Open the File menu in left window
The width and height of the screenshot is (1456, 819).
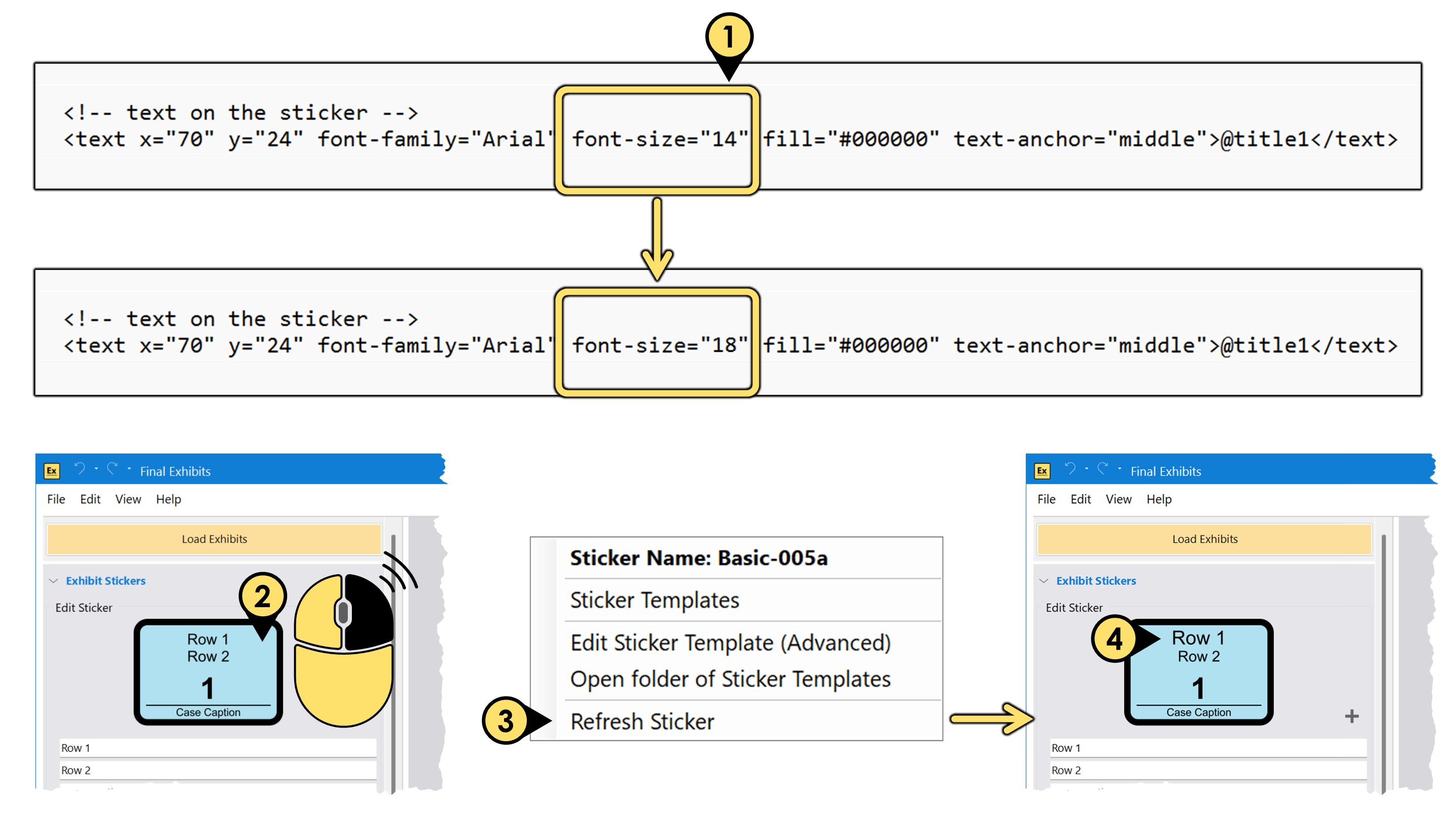[56, 499]
